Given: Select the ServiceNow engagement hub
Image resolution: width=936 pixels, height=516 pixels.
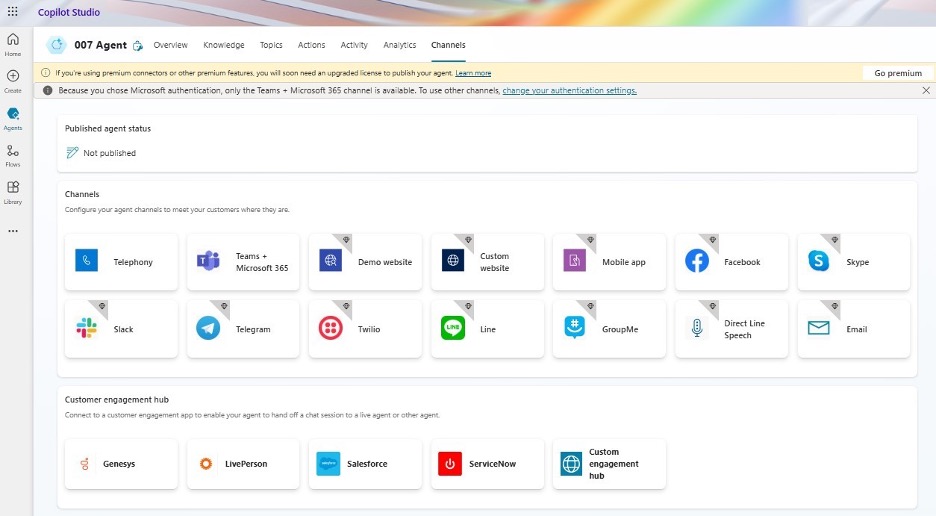Looking at the screenshot, I should tap(487, 463).
